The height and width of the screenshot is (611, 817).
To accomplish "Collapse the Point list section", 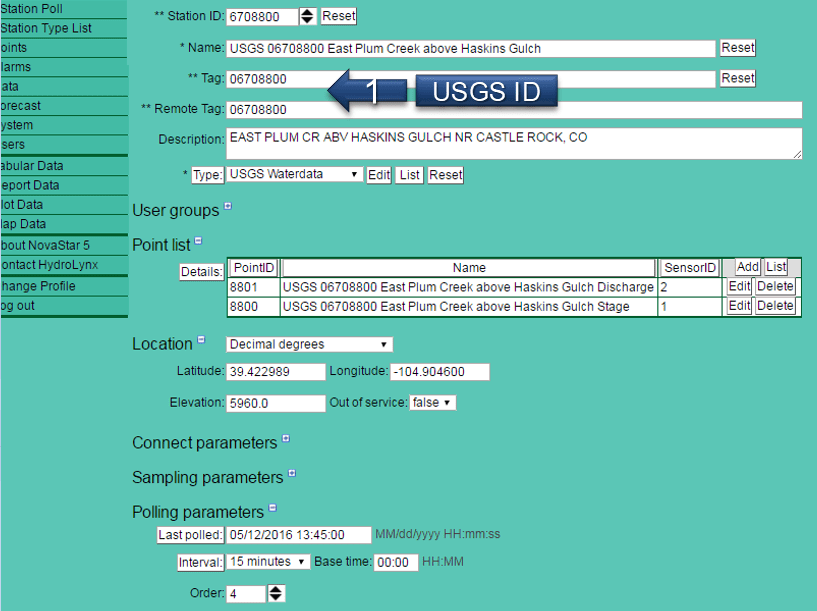I will tap(197, 241).
